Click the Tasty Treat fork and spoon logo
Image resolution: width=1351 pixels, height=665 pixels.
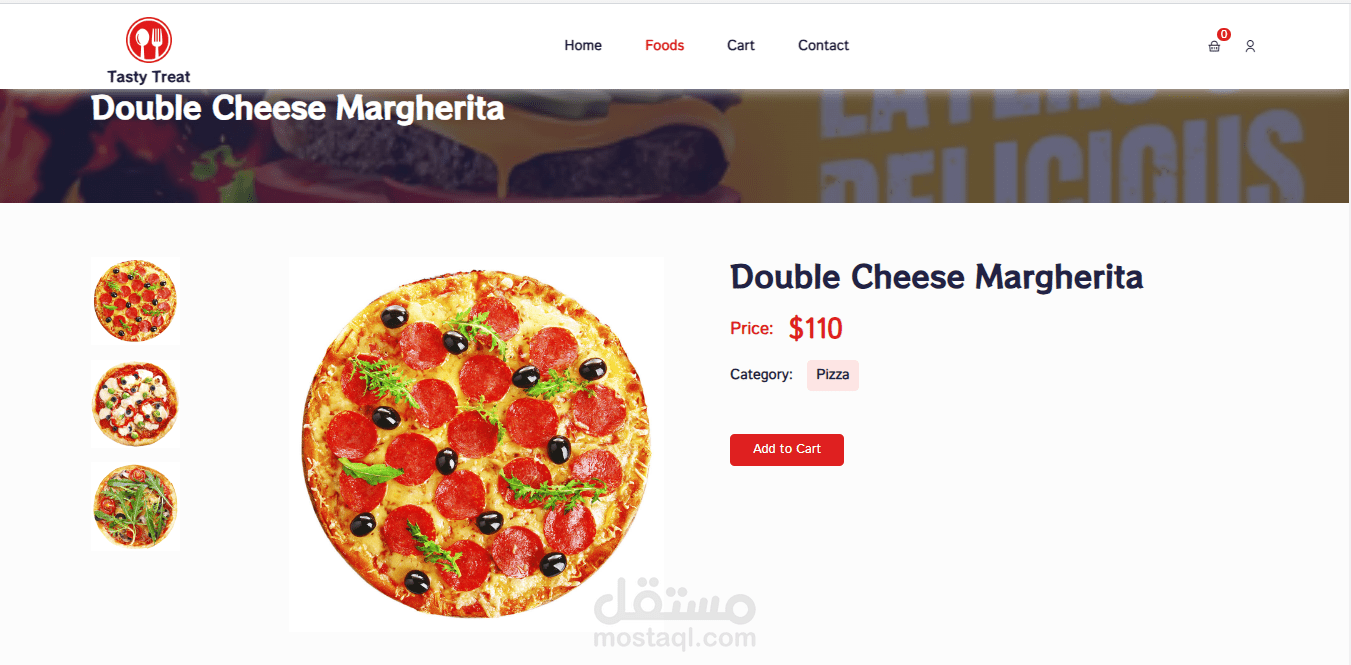[x=149, y=40]
